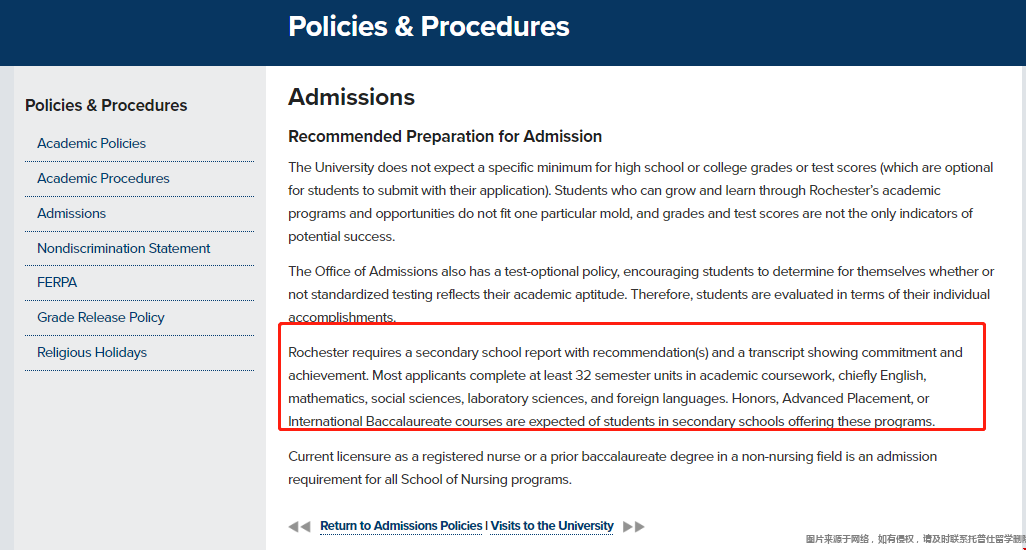Click the Admissions page heading

(x=351, y=97)
